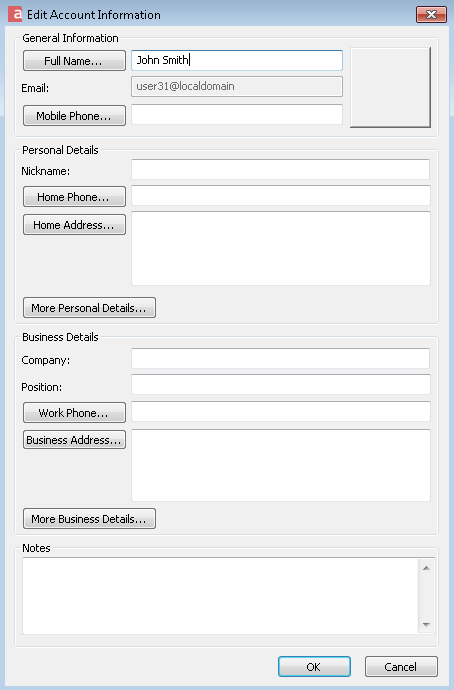Viewport: 454px width, 690px height.
Task: Click the Home Address button
Action: (x=74, y=224)
